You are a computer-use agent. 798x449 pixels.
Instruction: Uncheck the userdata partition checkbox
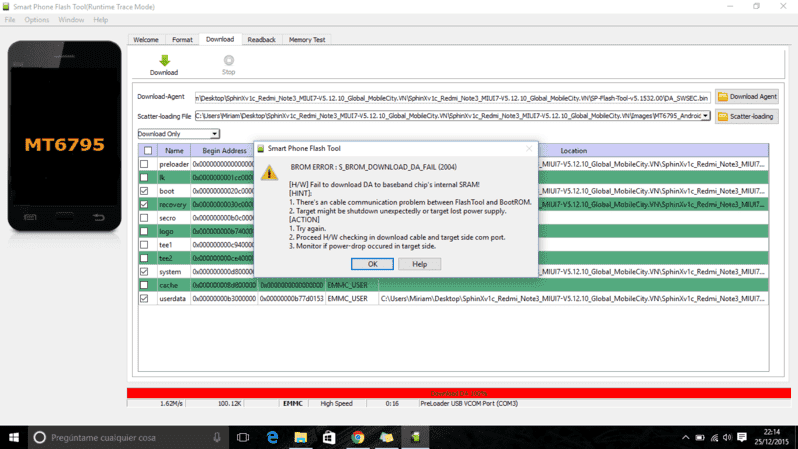[x=144, y=298]
